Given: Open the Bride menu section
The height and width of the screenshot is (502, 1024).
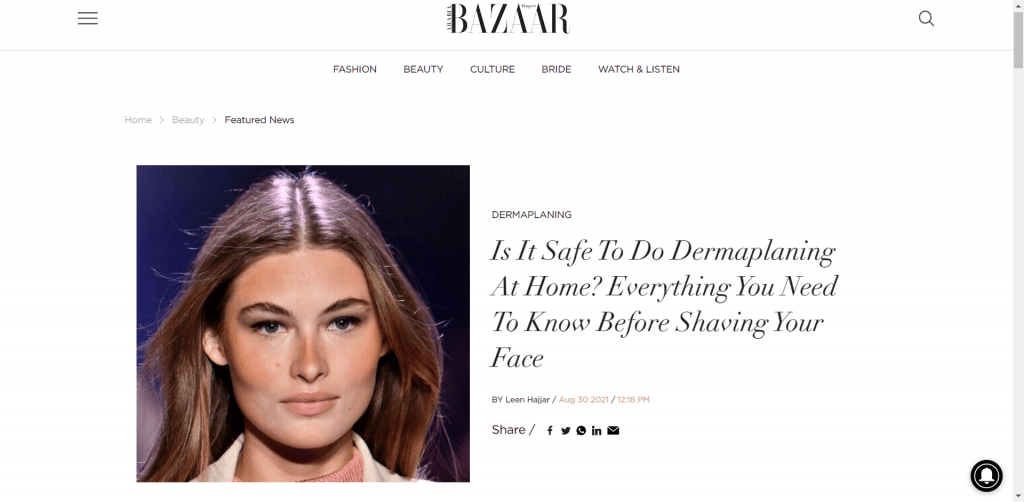Looking at the screenshot, I should coord(556,69).
